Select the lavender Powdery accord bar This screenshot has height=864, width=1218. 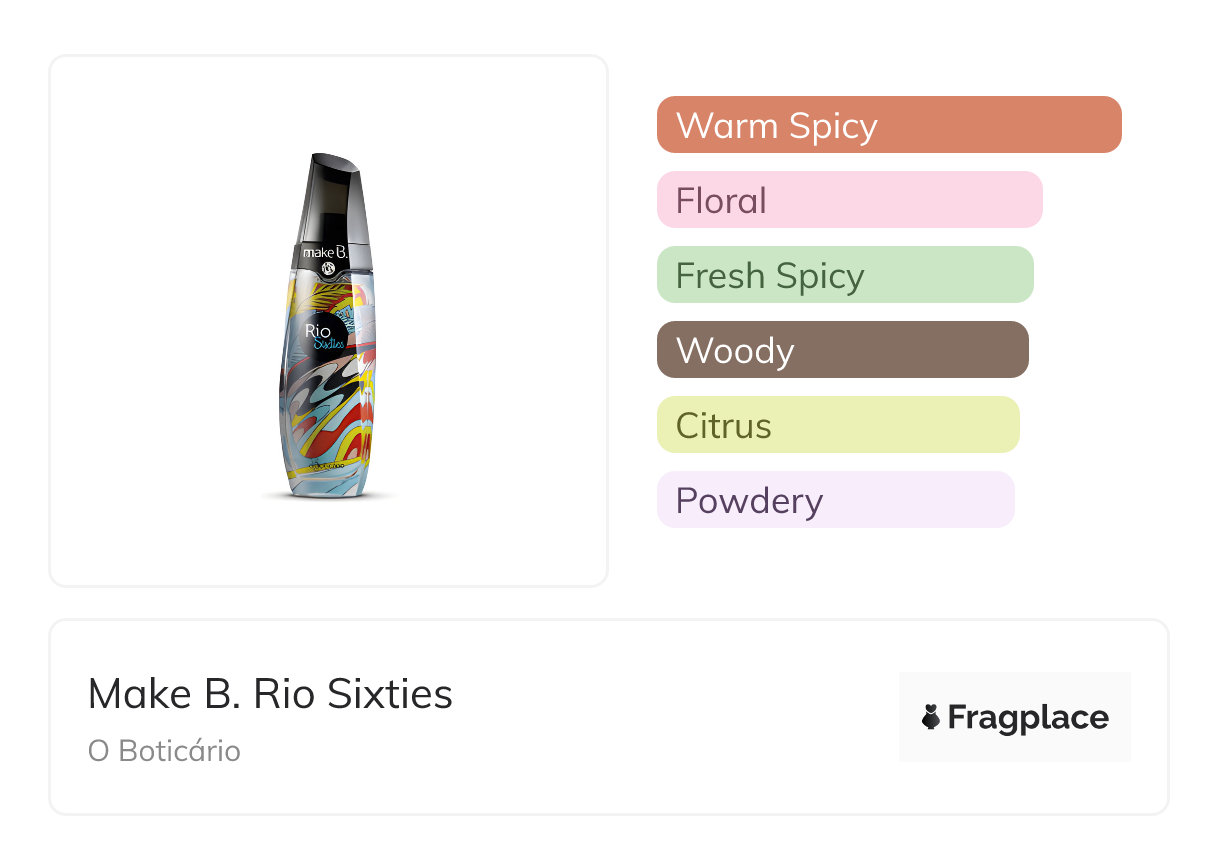pyautogui.click(x=835, y=500)
